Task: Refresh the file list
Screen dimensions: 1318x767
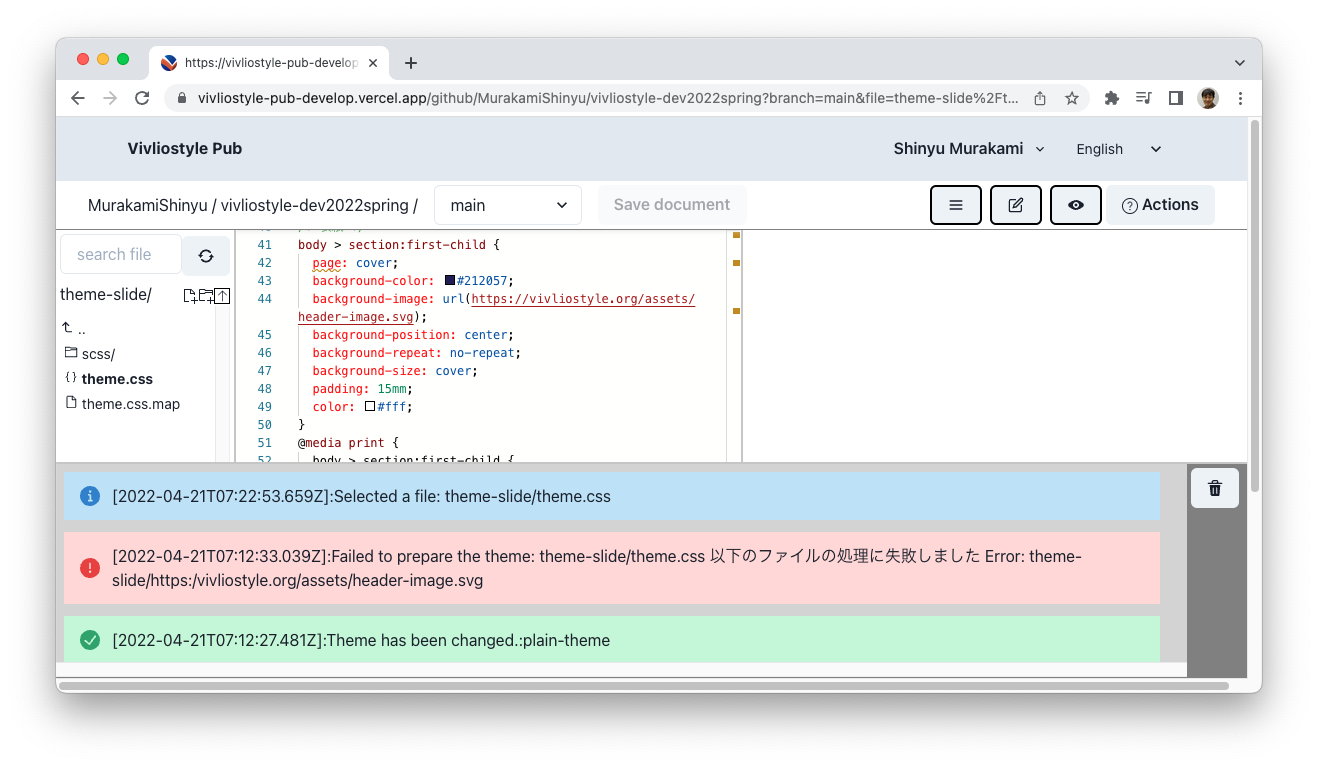Action: pos(206,255)
